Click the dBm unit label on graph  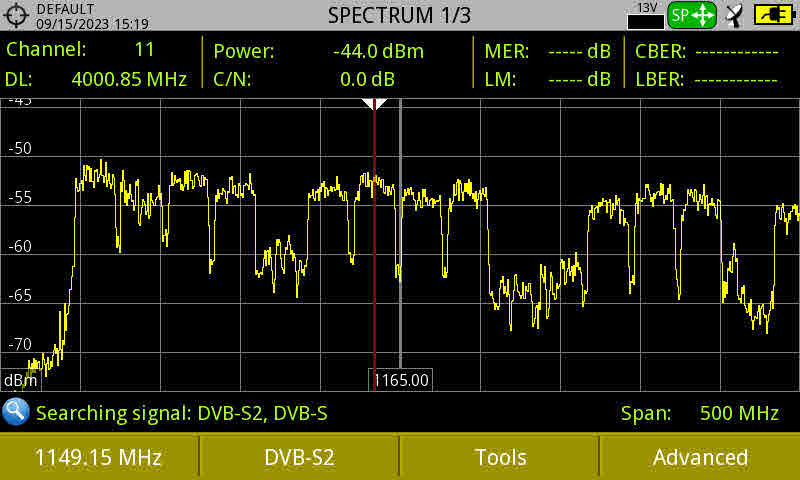(20, 381)
